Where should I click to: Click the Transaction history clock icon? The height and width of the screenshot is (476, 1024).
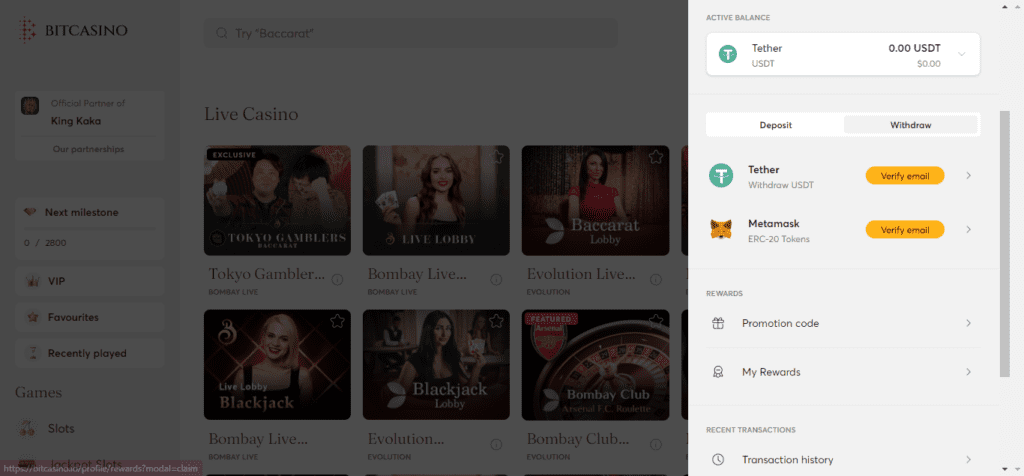(718, 460)
